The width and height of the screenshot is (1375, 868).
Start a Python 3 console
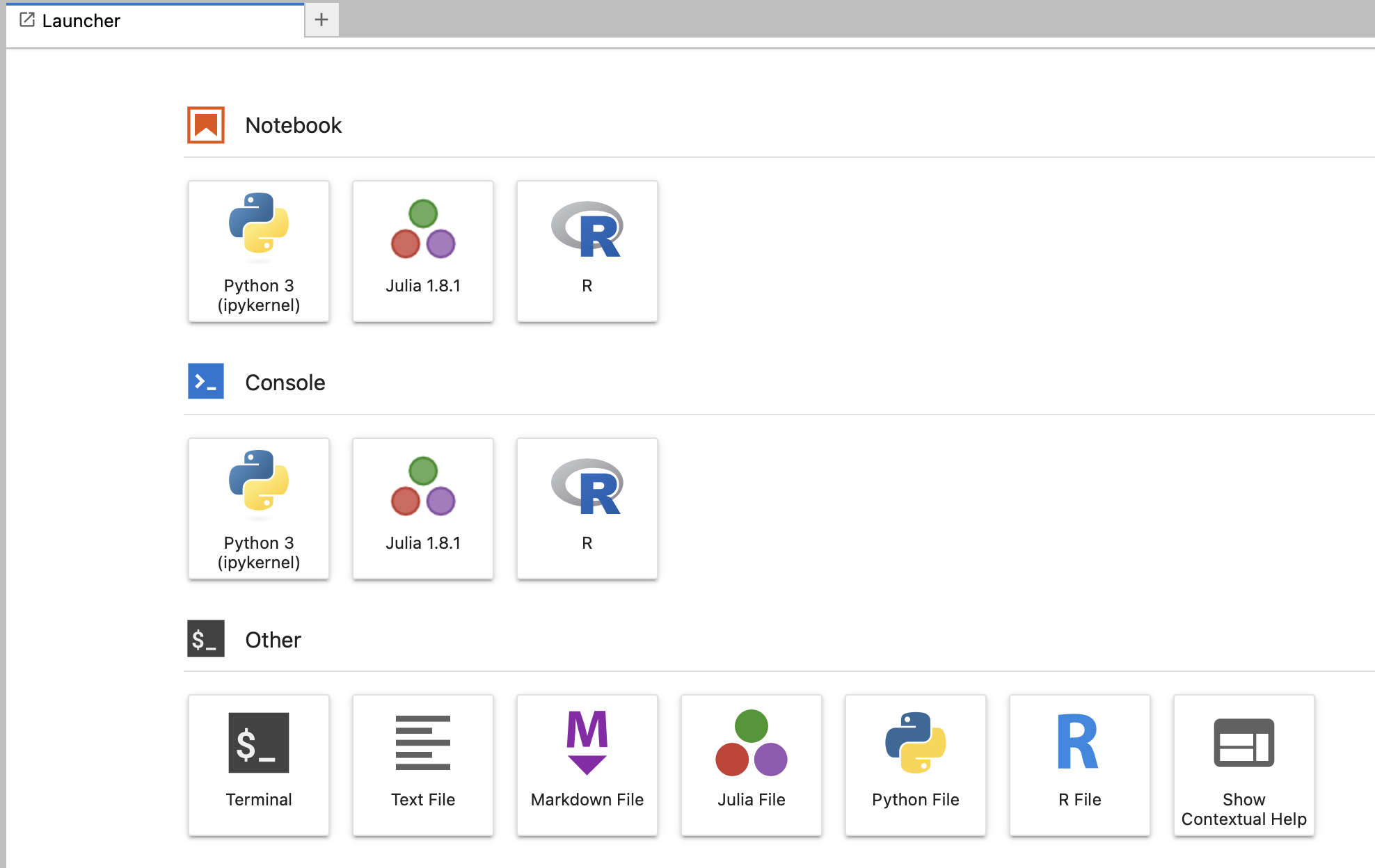tap(258, 508)
